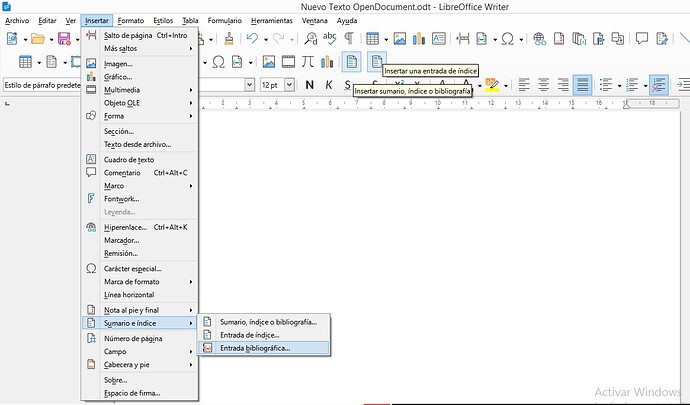Click the Omega special character icon in top toolbar
The height and width of the screenshot is (405, 690).
point(507,39)
